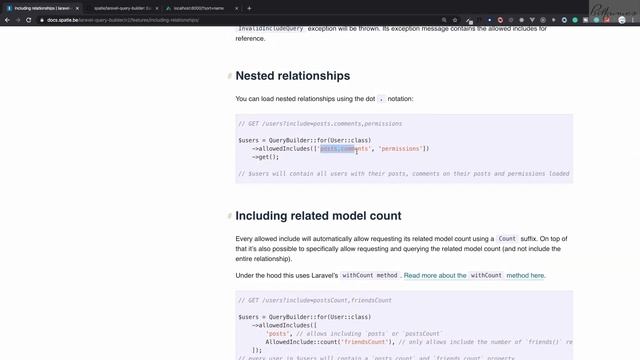
Task: Click anchor icon beside Nested relationships
Action: pyautogui.click(x=229, y=76)
